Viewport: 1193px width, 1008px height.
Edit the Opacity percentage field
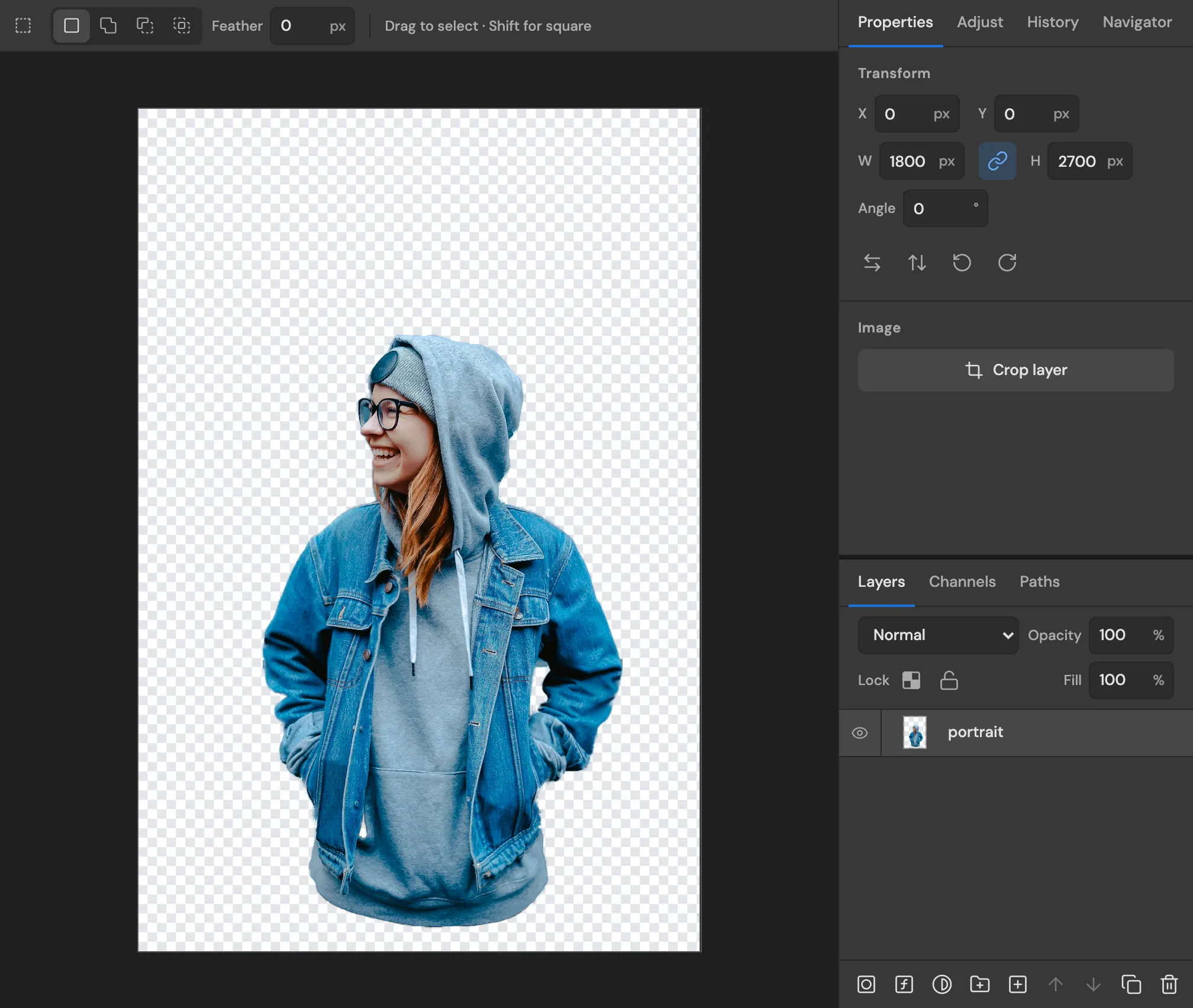(1131, 635)
